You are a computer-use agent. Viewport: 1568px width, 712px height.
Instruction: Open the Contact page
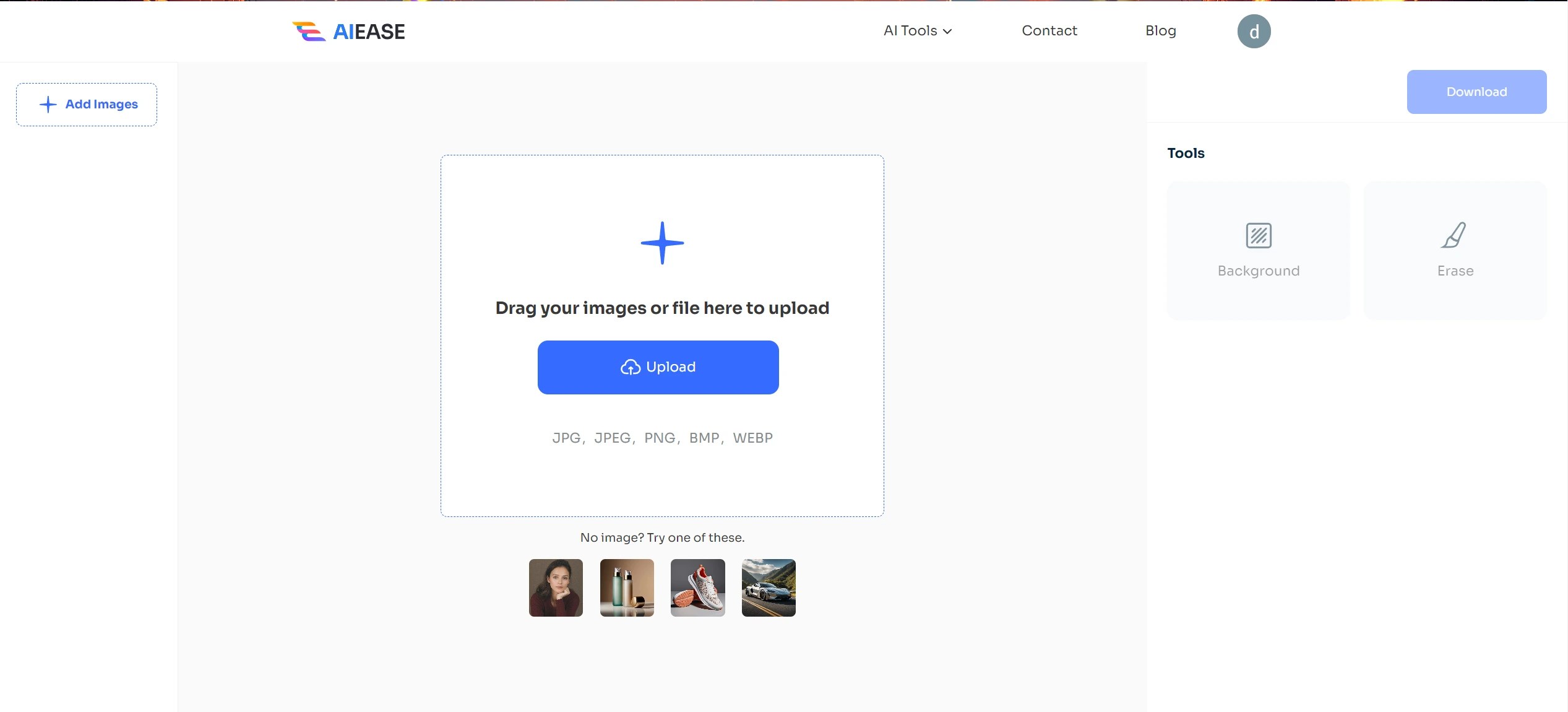click(x=1049, y=30)
